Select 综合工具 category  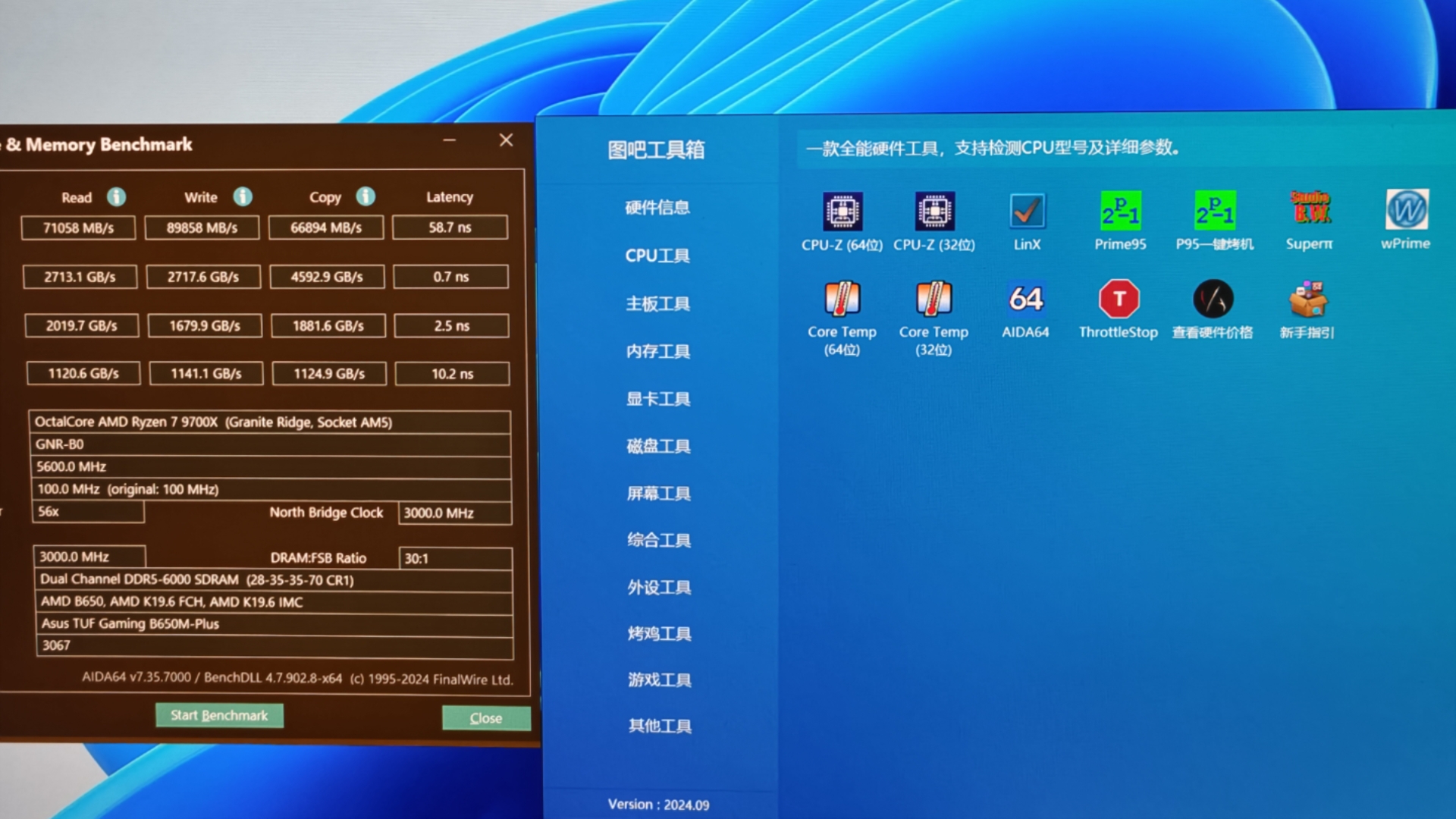point(659,541)
